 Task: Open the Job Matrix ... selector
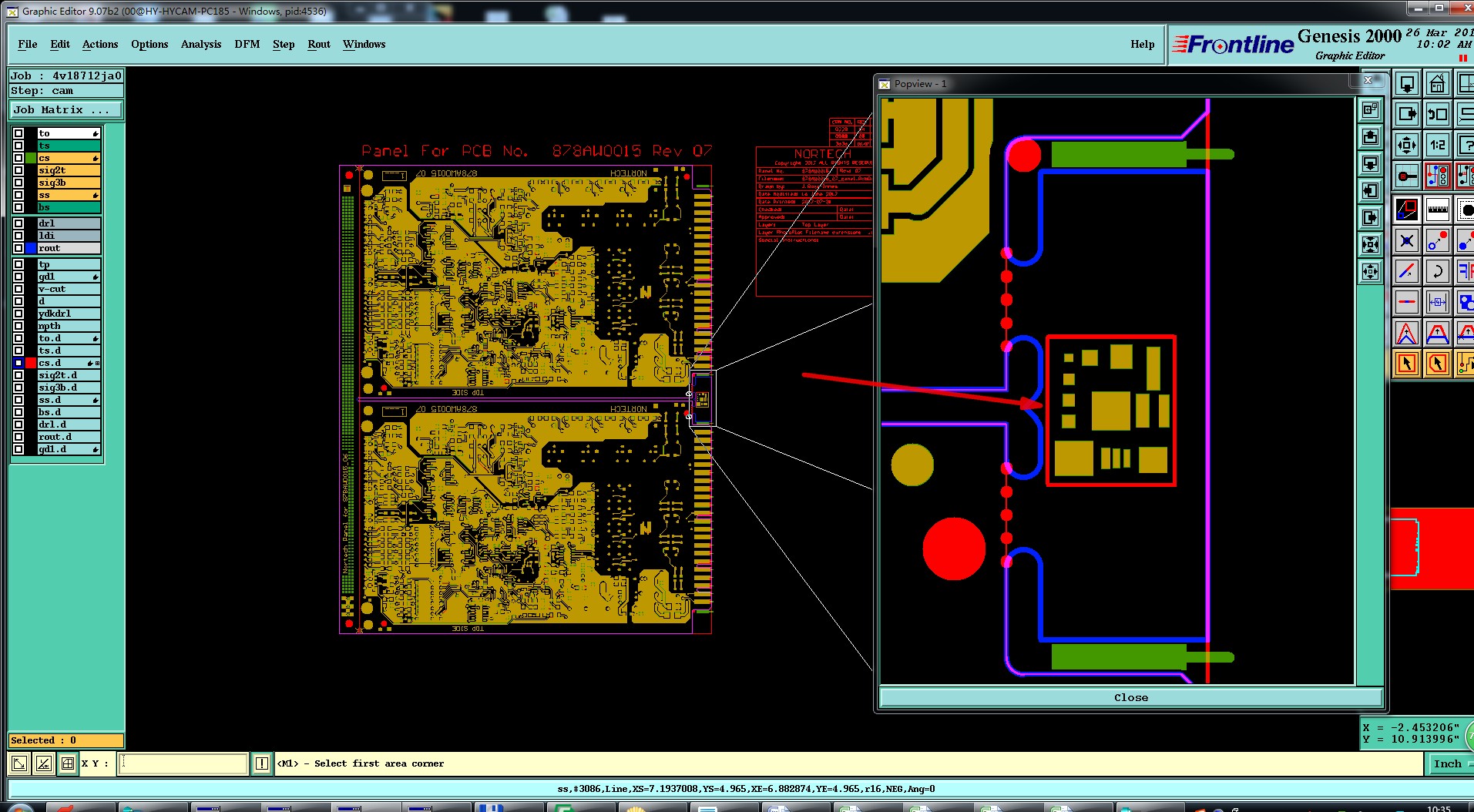coord(66,110)
